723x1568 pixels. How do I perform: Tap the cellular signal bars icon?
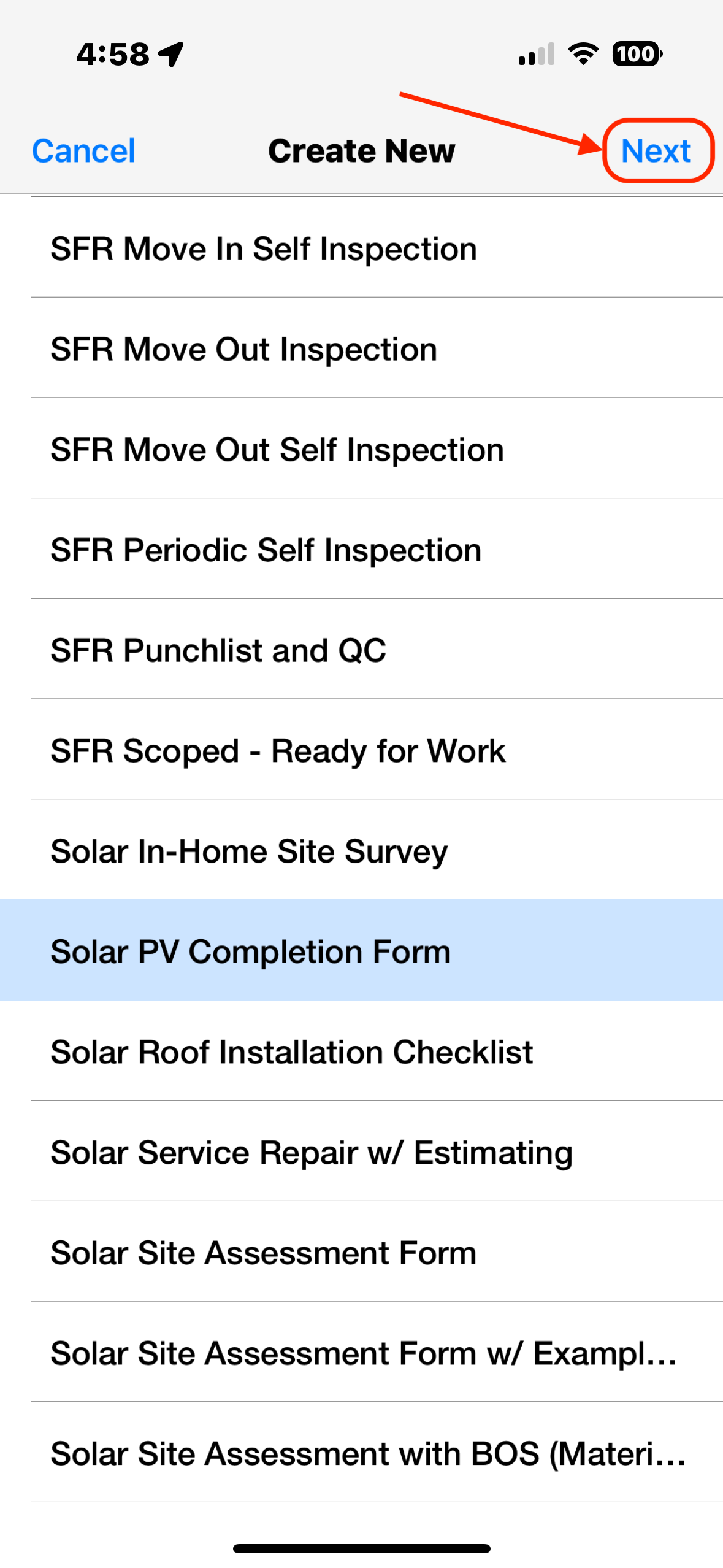point(537,54)
